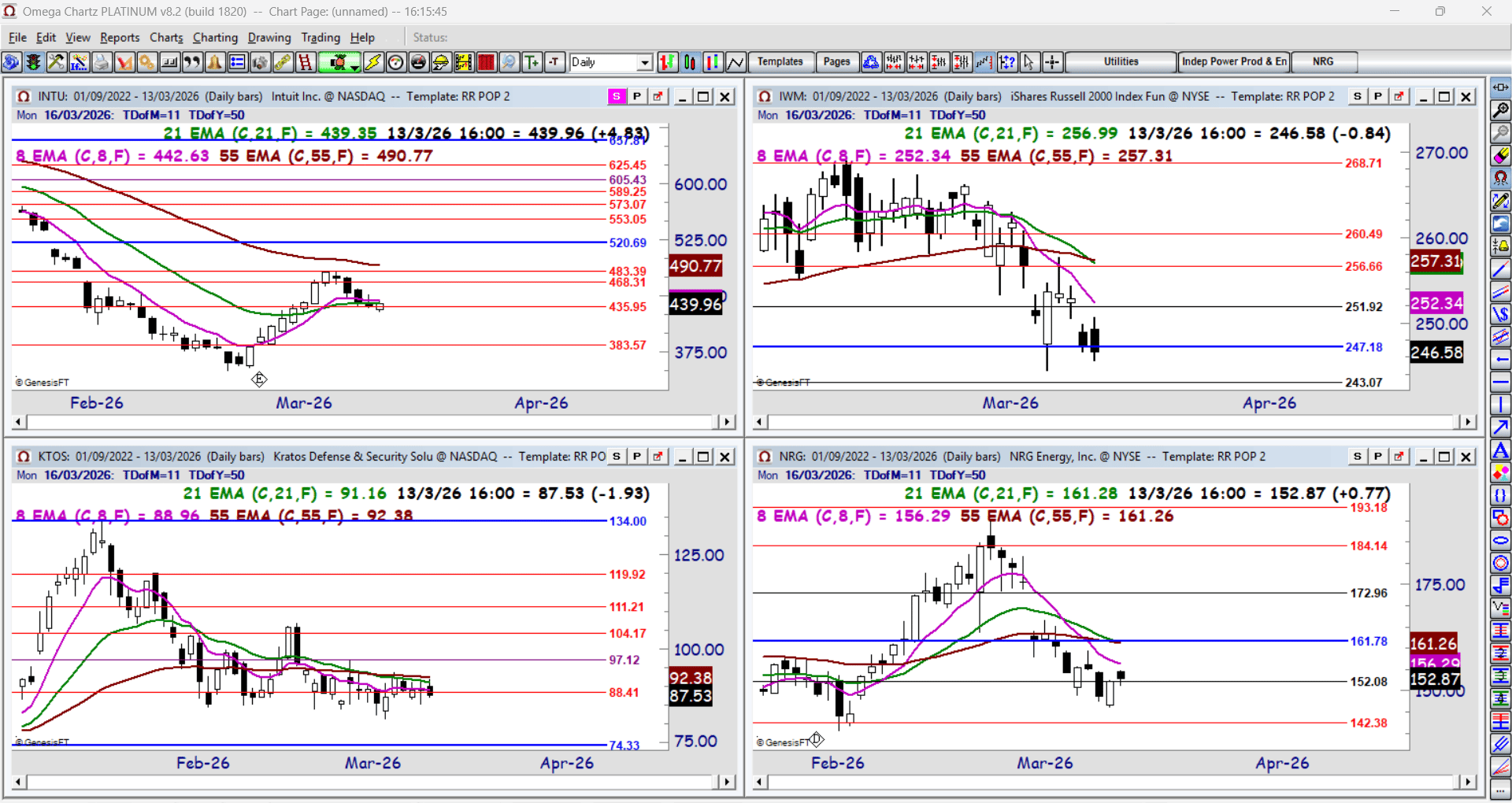Open the Pages dropdown button
Image resolution: width=1512 pixels, height=803 pixels.
click(x=836, y=62)
